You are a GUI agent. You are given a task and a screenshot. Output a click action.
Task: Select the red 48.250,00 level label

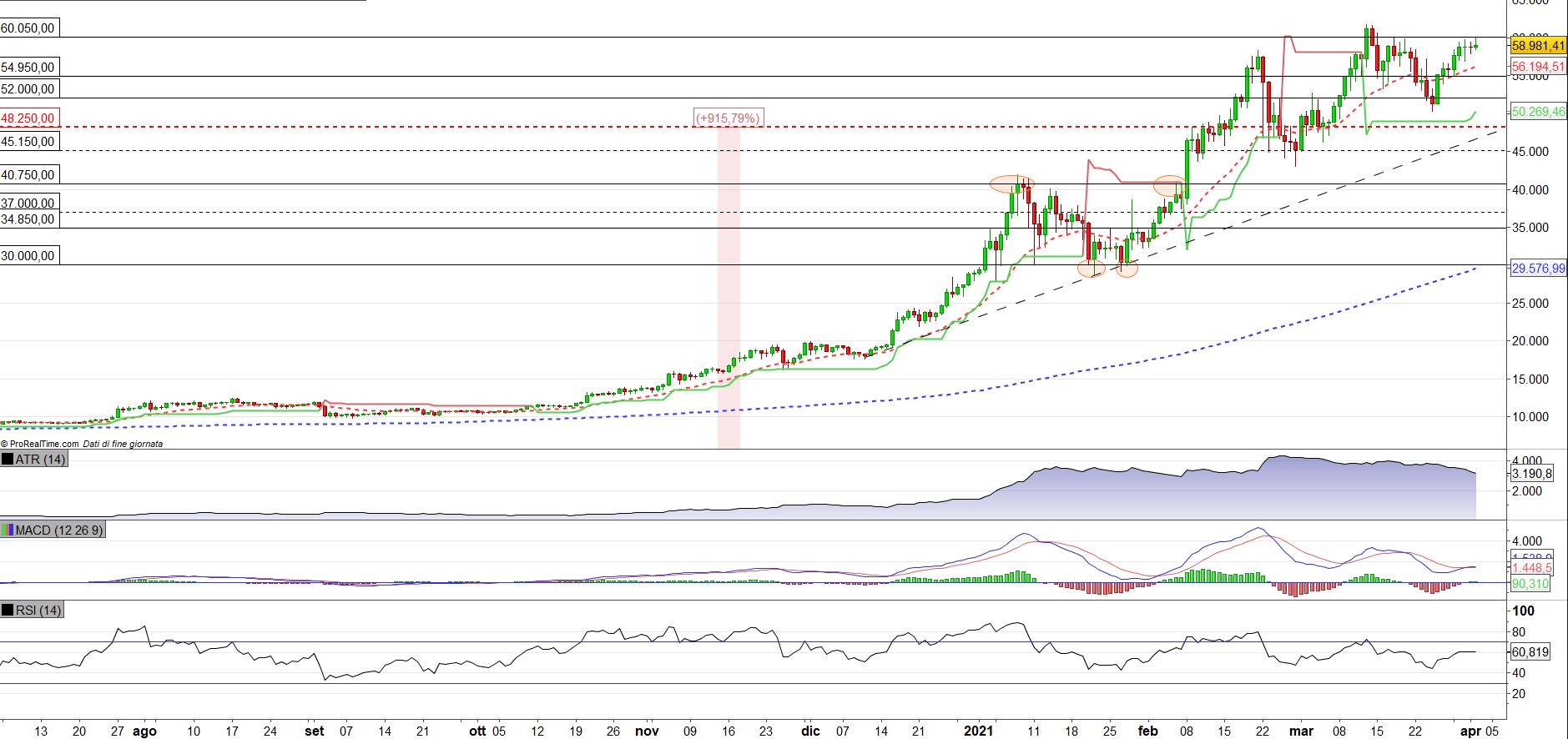coord(28,118)
